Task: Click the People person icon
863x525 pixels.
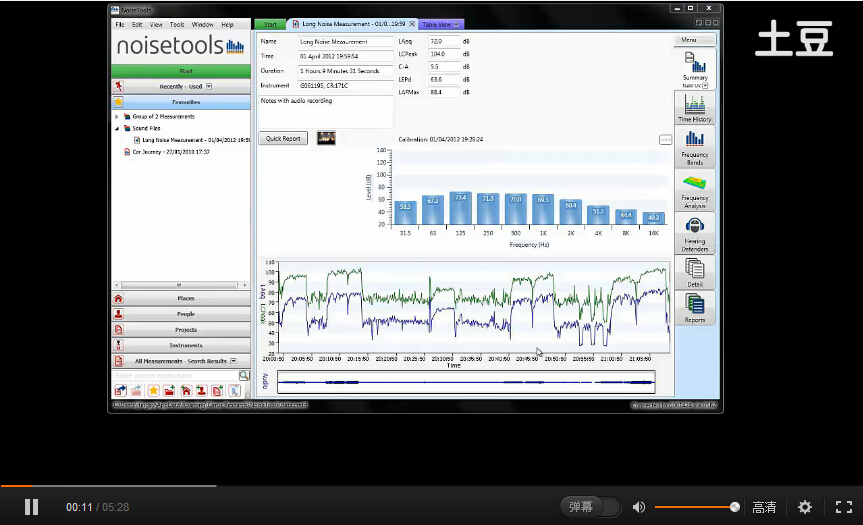Action: tap(118, 314)
